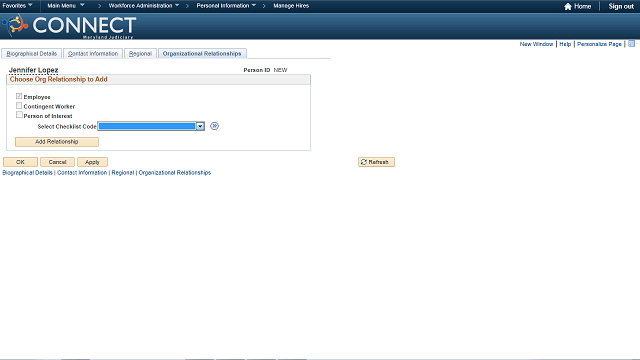Click the Manage Hires breadcrumb

point(291,6)
